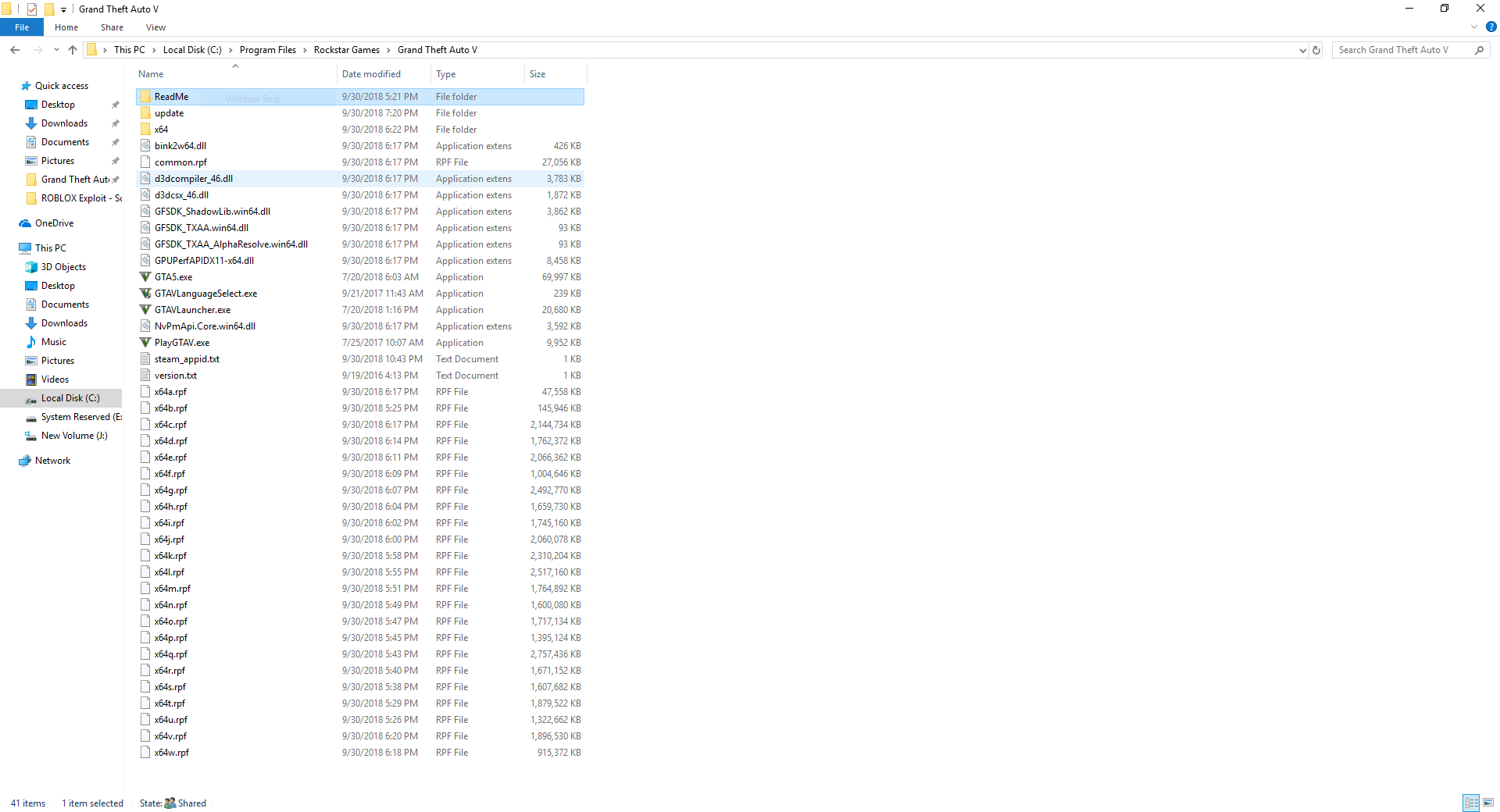Switch to Details view layout button
Screen dimensions: 1500x812
pos(1471,803)
